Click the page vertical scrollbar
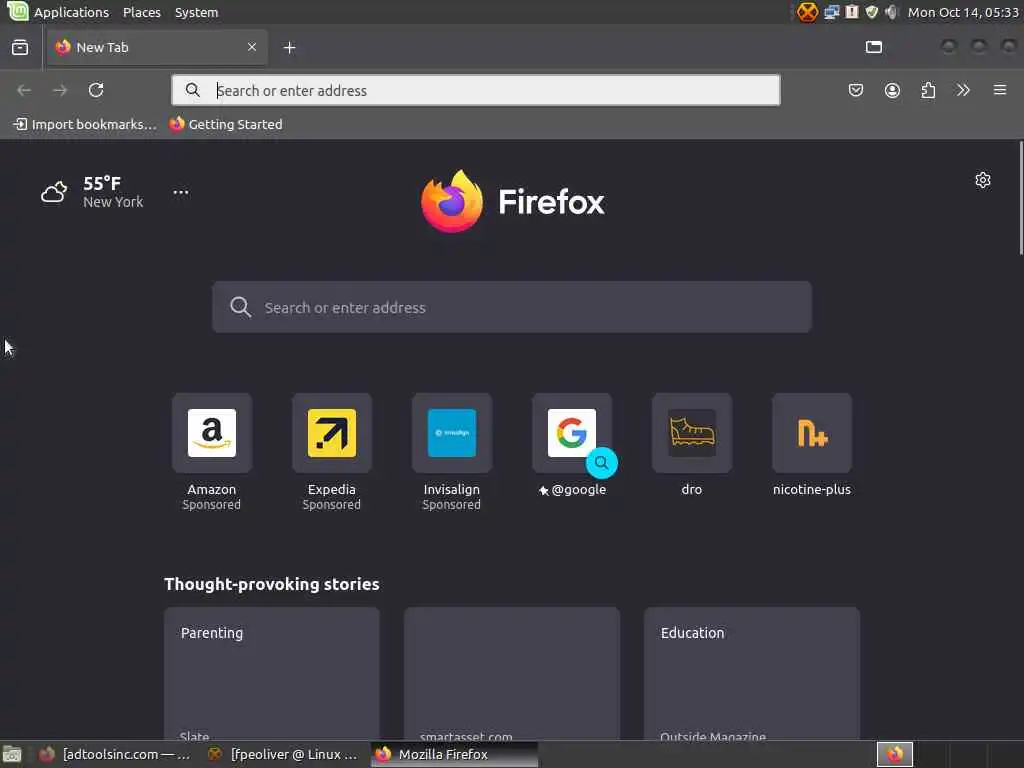The height and width of the screenshot is (768, 1024). click(1020, 198)
